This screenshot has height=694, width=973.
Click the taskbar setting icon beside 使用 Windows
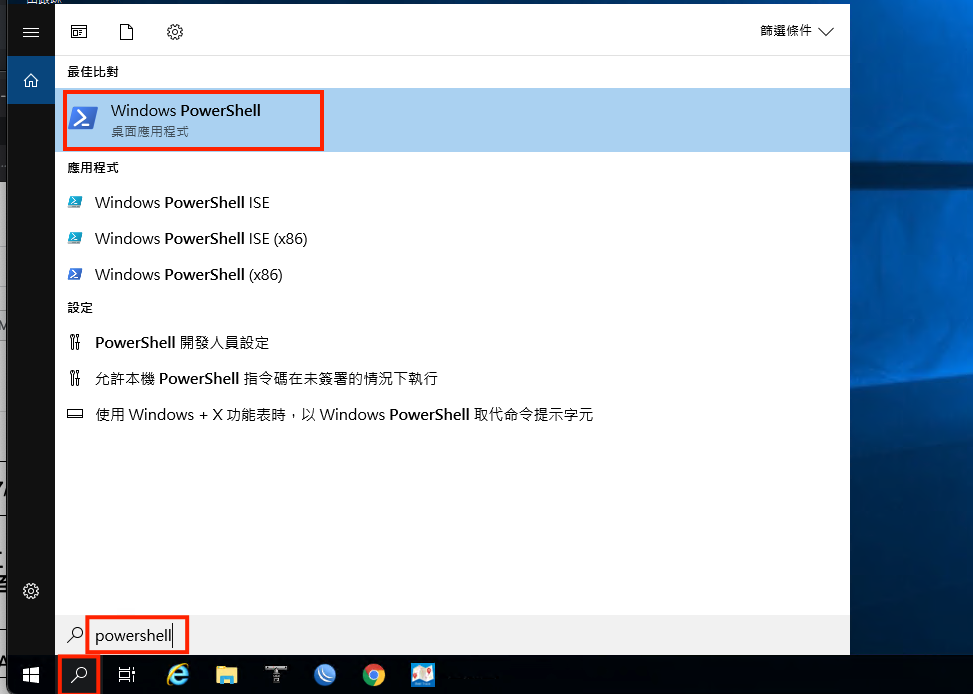(x=75, y=413)
